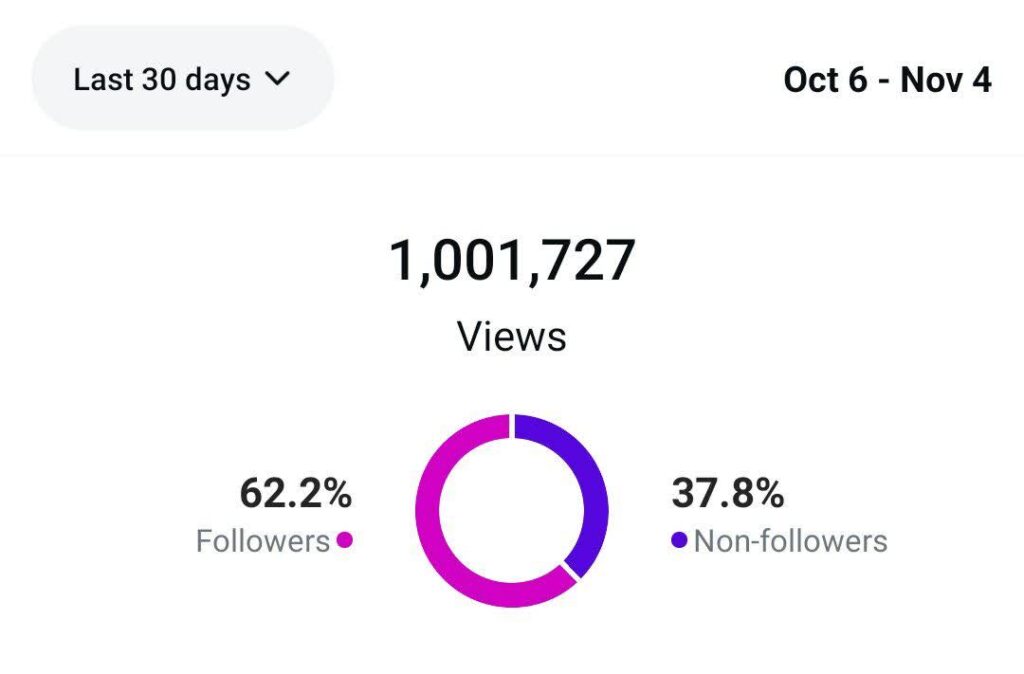Screen dimensions: 1024x674
Task: Select the purple Non-followers donut segment
Action: [x=594, y=480]
